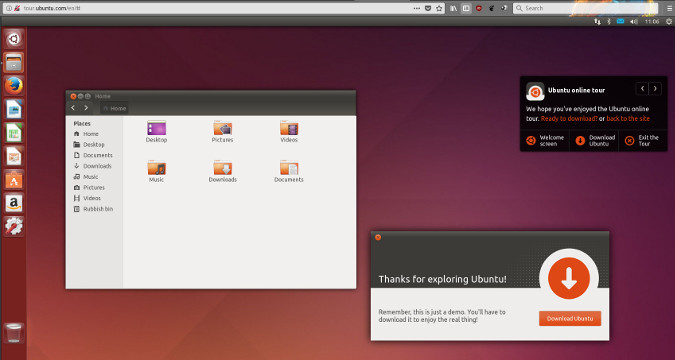
Task: Open the page actions three-dot menu
Action: 417,8
